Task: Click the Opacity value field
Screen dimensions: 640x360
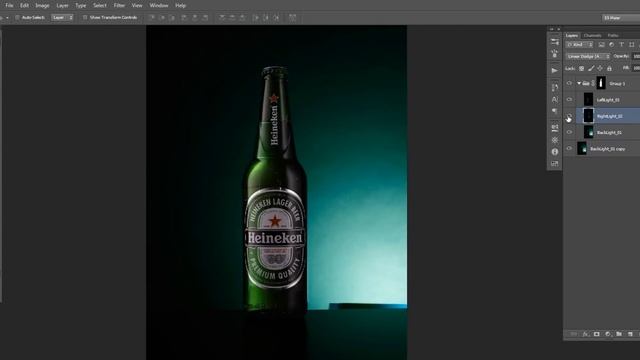Action: (636, 56)
